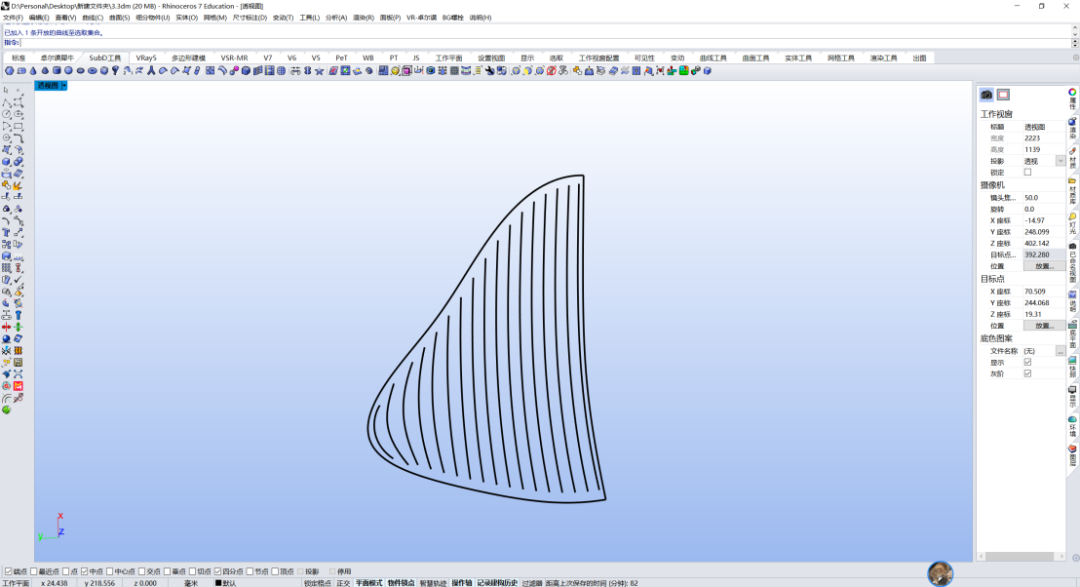Switch to the VRay5 toolbar tab
This screenshot has width=1080, height=587.
tap(146, 58)
